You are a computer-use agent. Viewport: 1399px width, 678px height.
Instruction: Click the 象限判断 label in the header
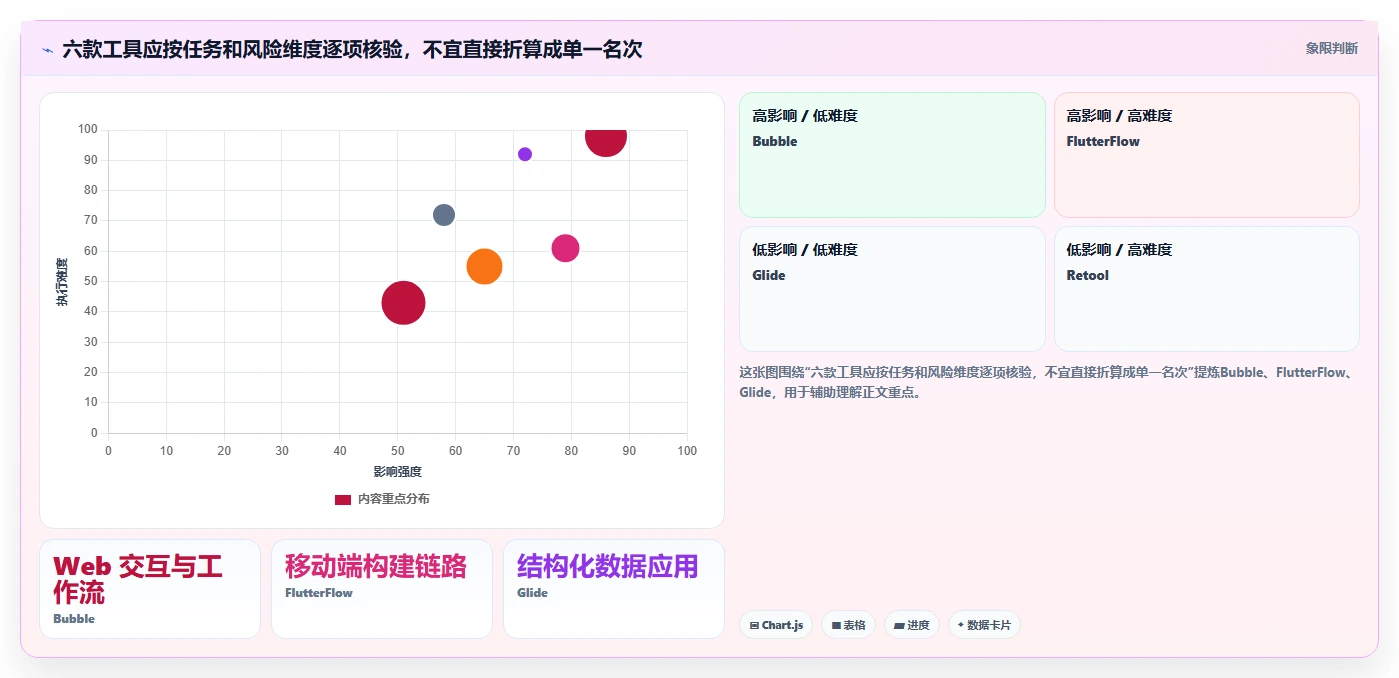click(1331, 48)
